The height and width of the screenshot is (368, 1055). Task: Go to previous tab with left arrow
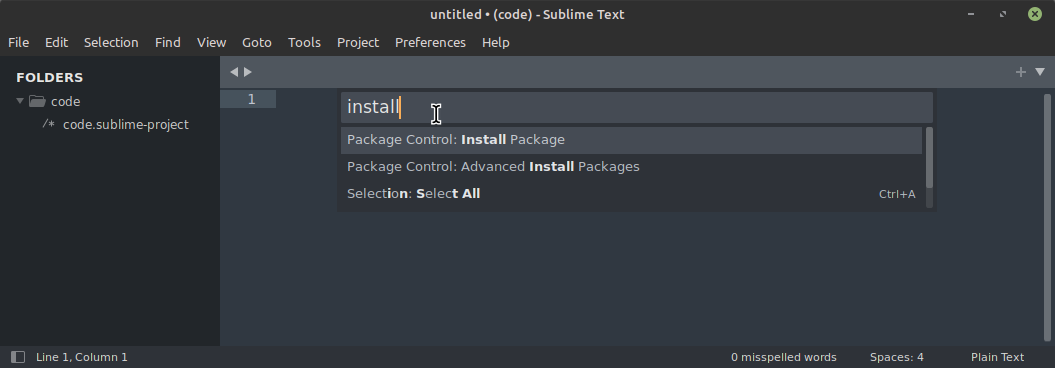[233, 72]
